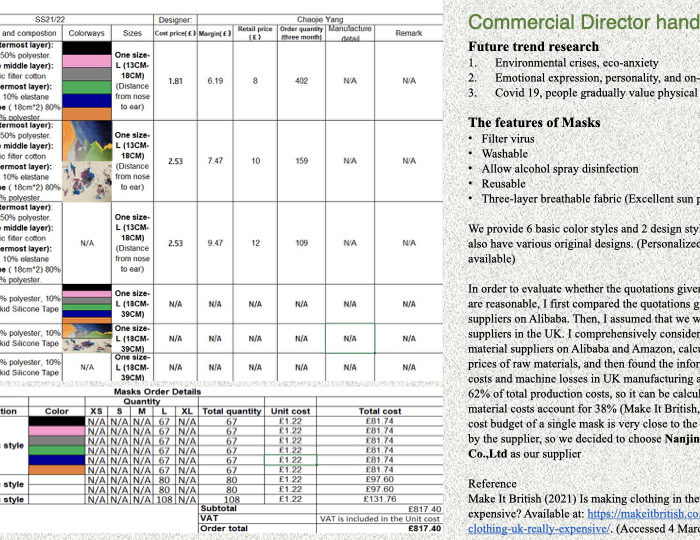Click the 'Total quantity' column header
700x540 pixels.
pos(232,411)
